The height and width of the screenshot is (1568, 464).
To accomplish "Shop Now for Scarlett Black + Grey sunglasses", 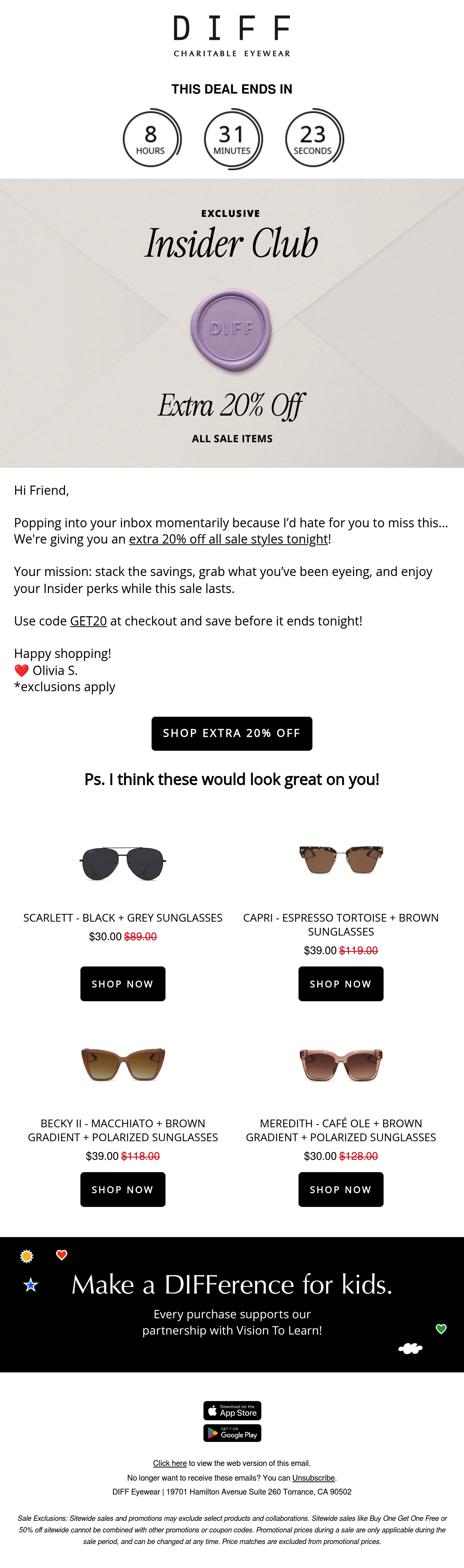I will pos(123,983).
